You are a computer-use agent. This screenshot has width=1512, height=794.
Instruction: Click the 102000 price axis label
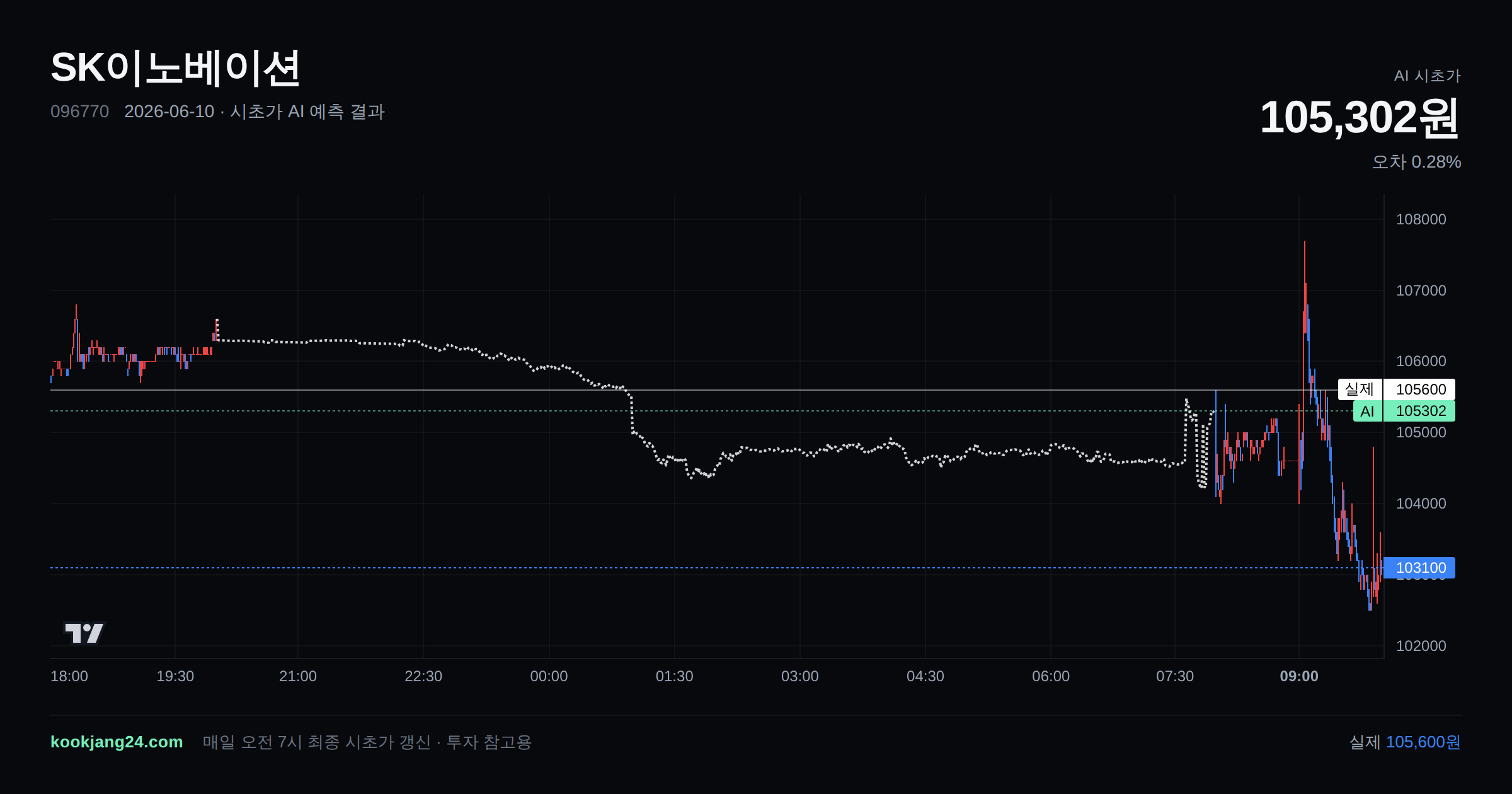point(1421,646)
